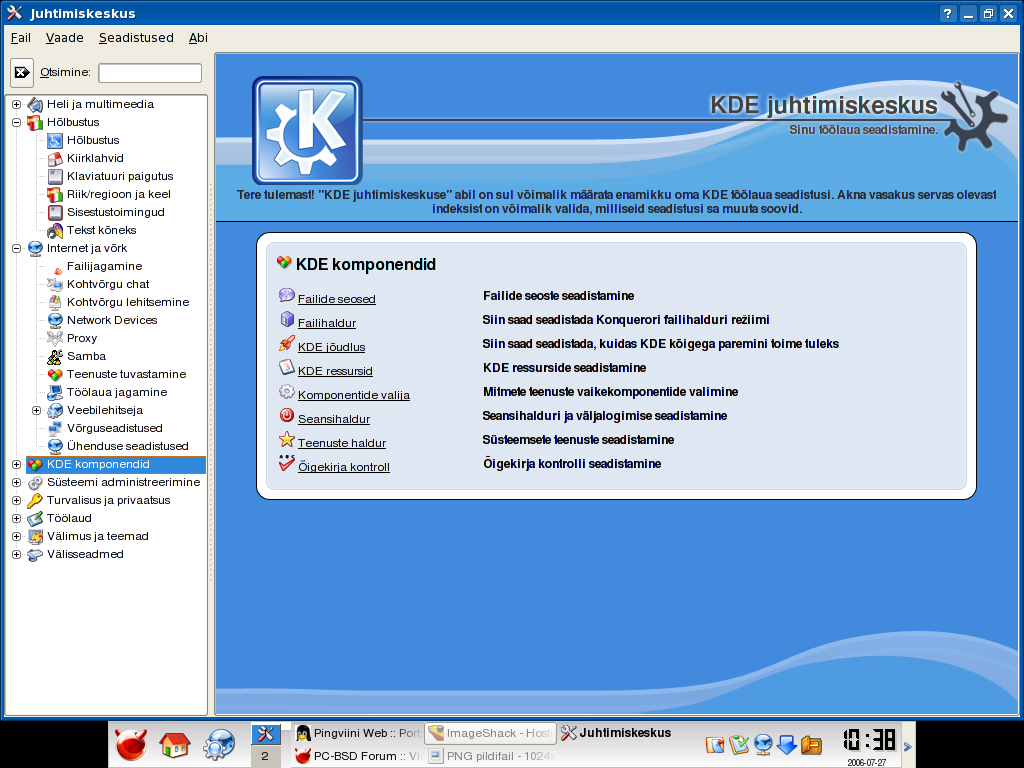Click the Teenuste tuvastamine icon
This screenshot has width=1024, height=768.
coord(56,374)
